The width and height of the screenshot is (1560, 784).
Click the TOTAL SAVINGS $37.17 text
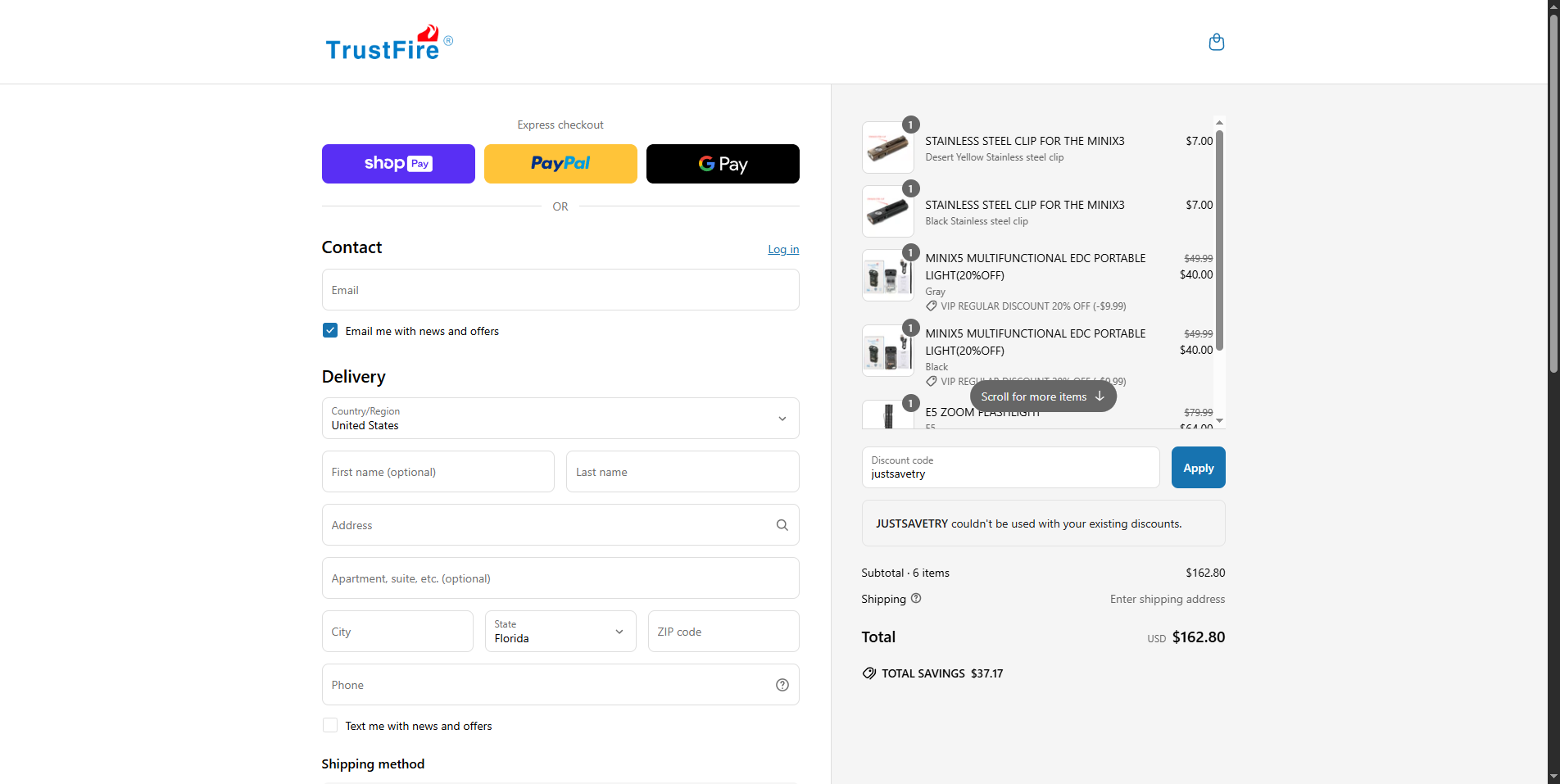pyautogui.click(x=942, y=673)
